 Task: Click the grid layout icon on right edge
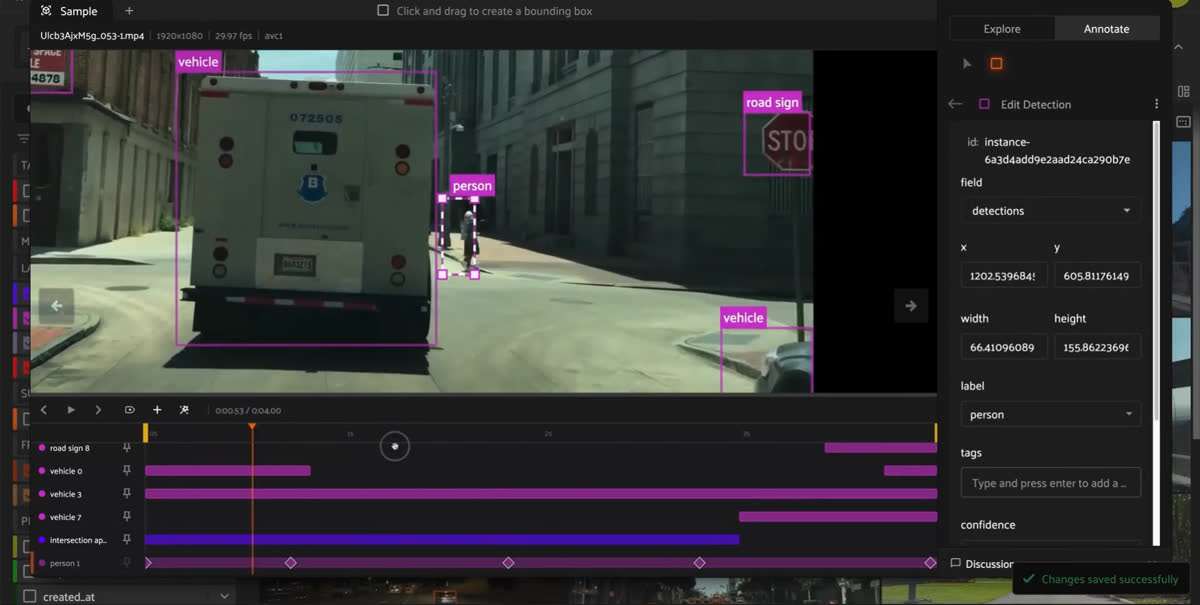tap(1184, 91)
